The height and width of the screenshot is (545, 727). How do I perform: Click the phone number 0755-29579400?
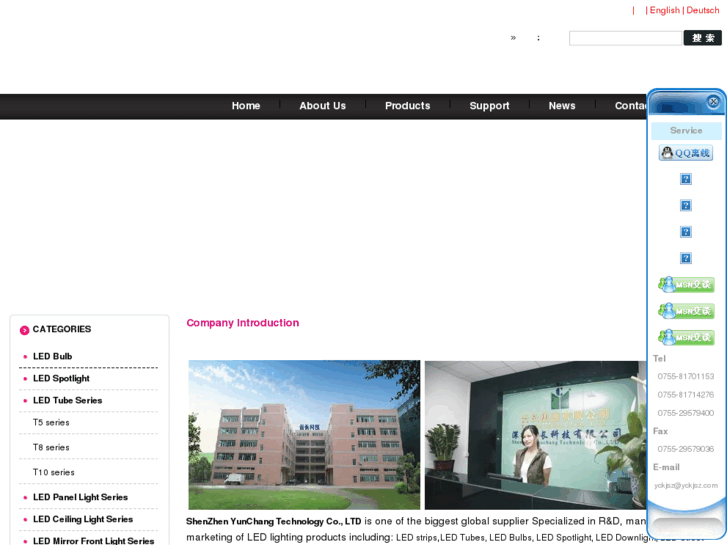tap(685, 413)
